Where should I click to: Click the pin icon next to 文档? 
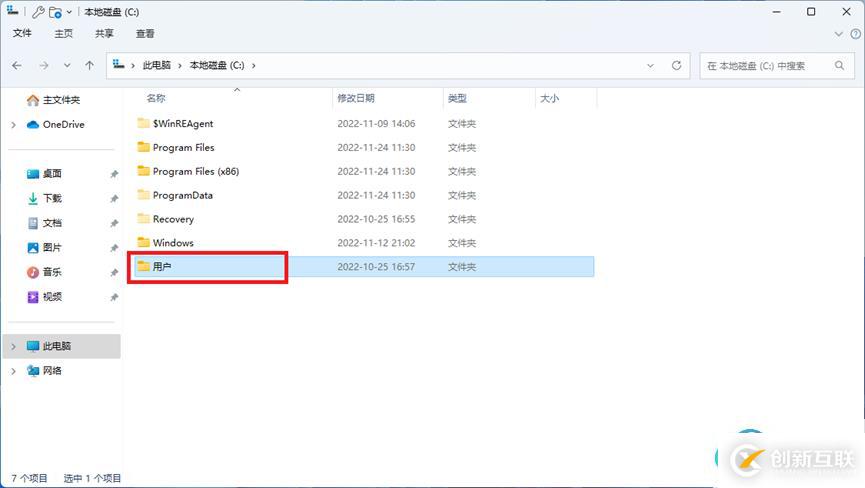[114, 223]
